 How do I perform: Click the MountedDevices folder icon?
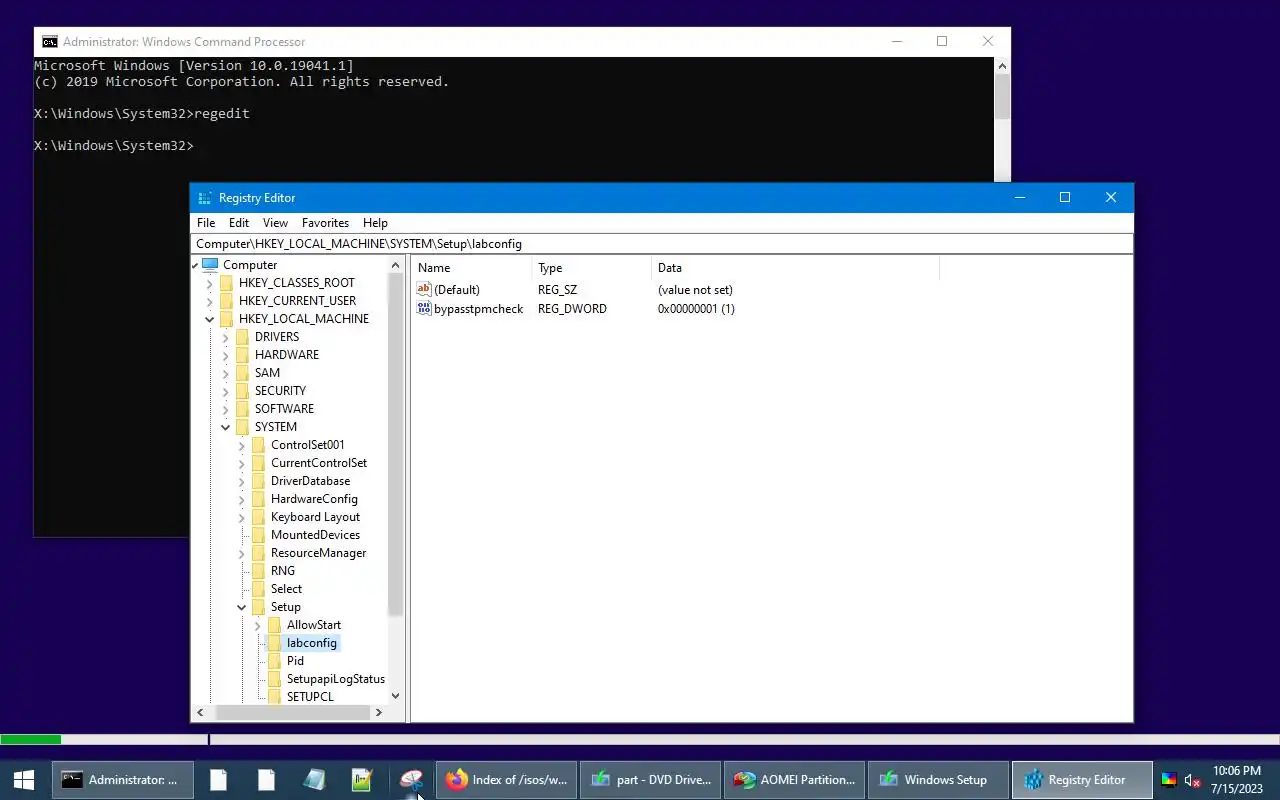(x=258, y=535)
